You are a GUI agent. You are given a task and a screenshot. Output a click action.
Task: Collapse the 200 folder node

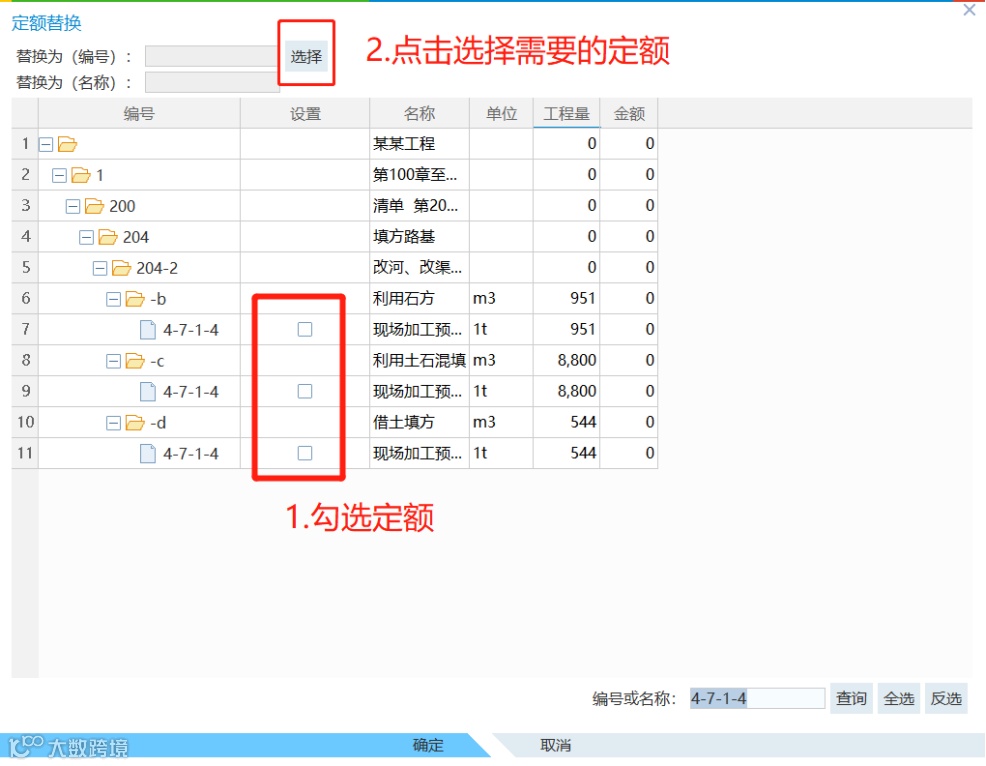73,206
